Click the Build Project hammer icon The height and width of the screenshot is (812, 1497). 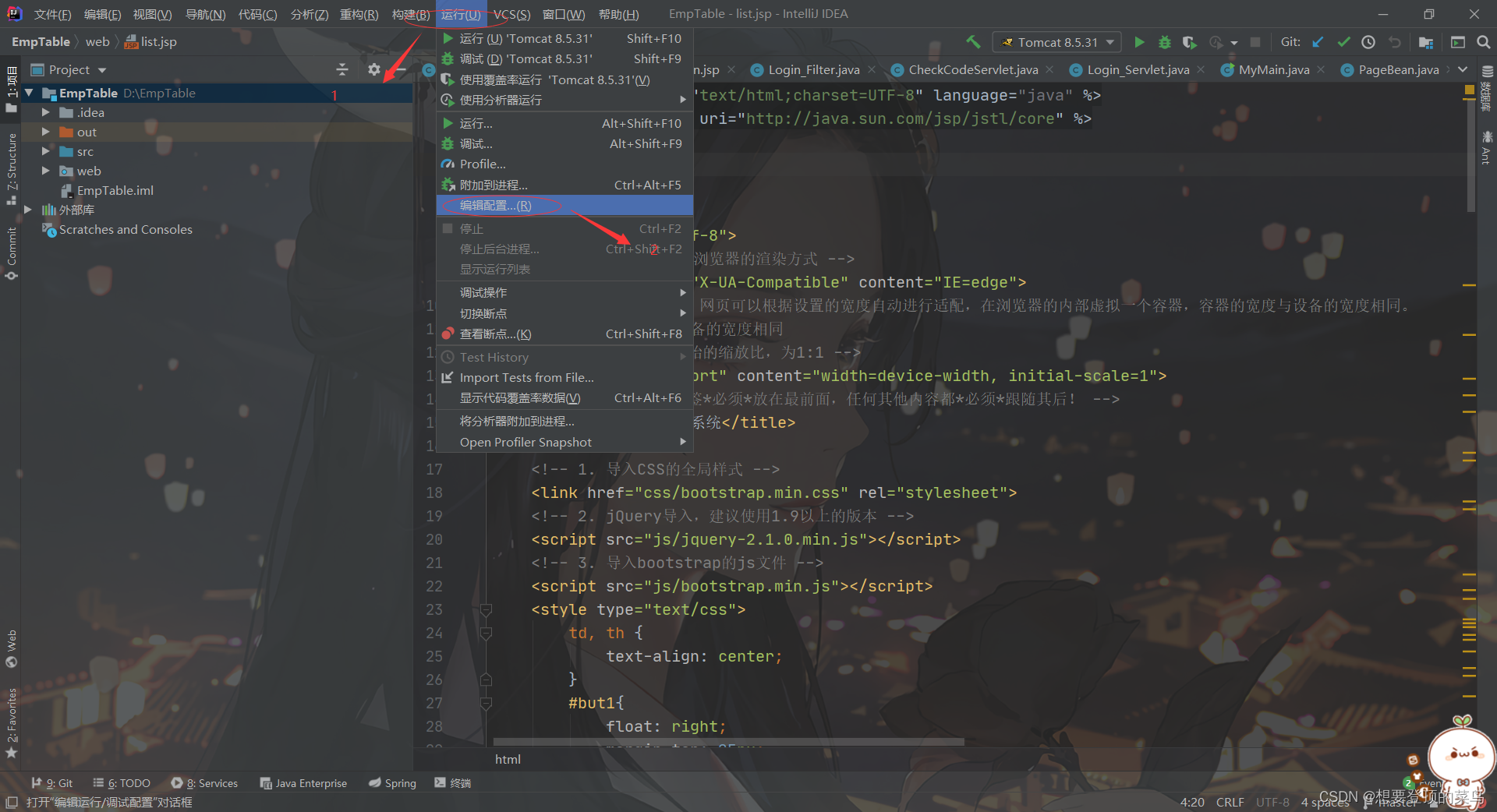(973, 42)
